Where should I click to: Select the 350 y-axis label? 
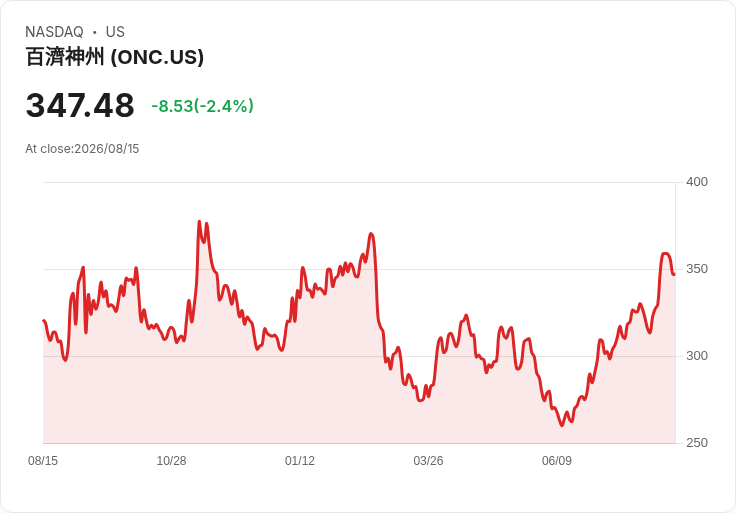click(x=697, y=269)
